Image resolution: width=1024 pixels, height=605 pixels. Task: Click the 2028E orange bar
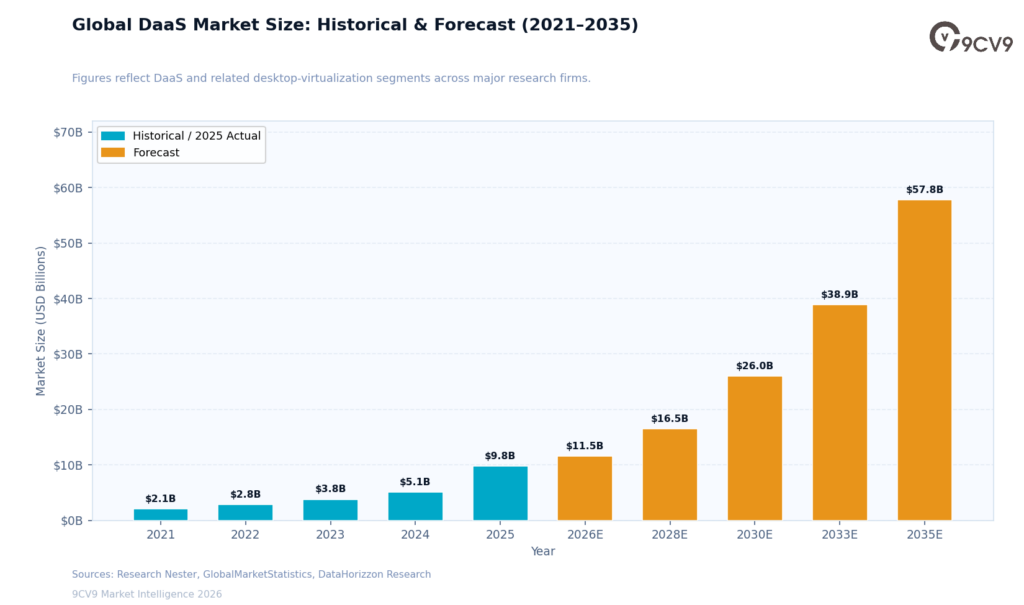pyautogui.click(x=670, y=475)
